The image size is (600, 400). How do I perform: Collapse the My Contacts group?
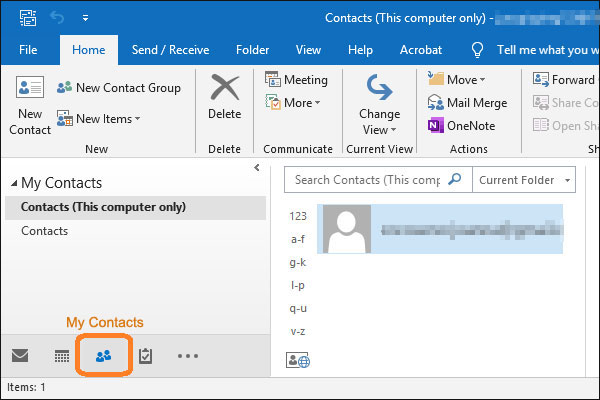[x=14, y=183]
